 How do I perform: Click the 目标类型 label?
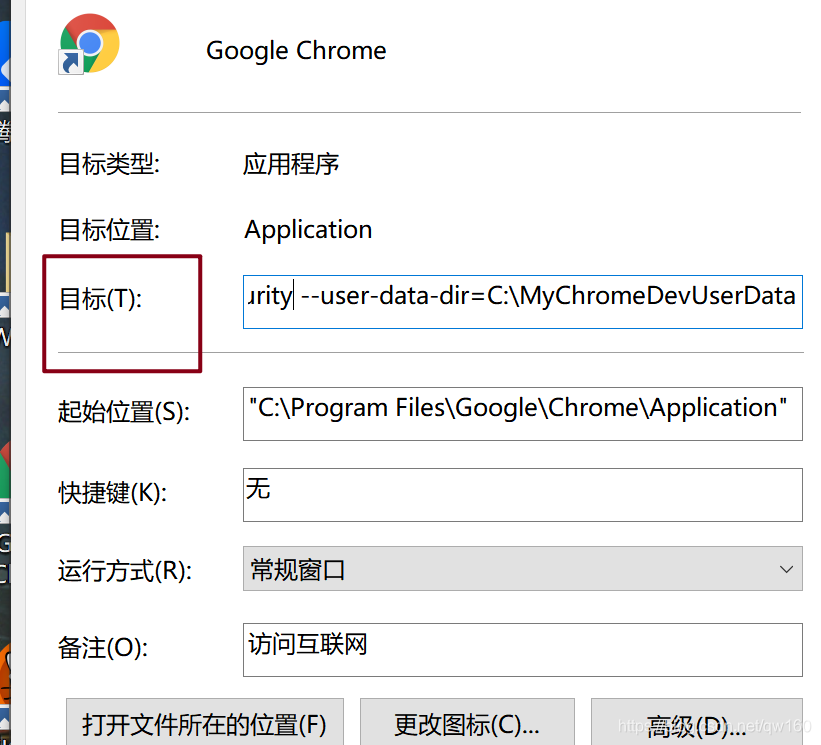(x=109, y=164)
